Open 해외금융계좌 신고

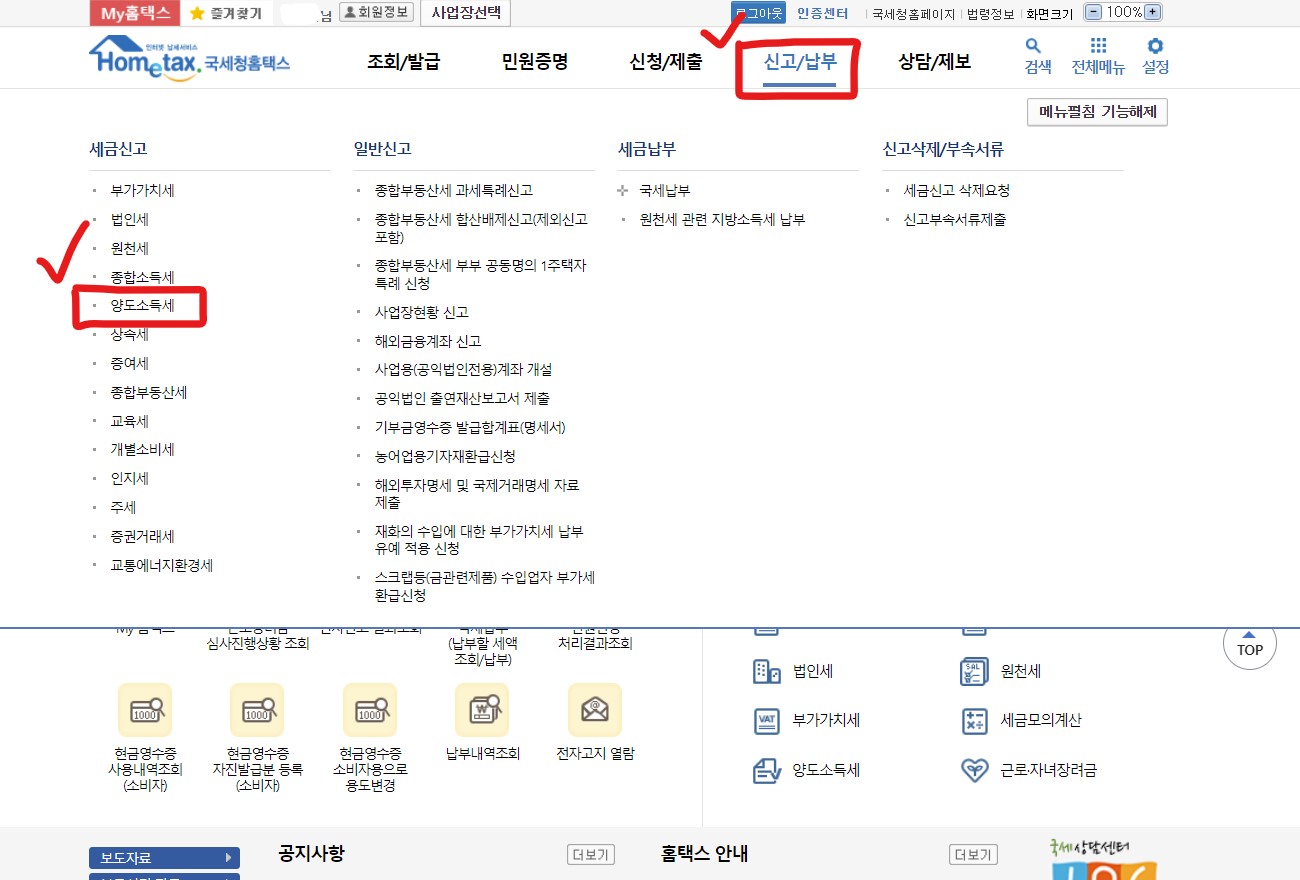coord(428,342)
